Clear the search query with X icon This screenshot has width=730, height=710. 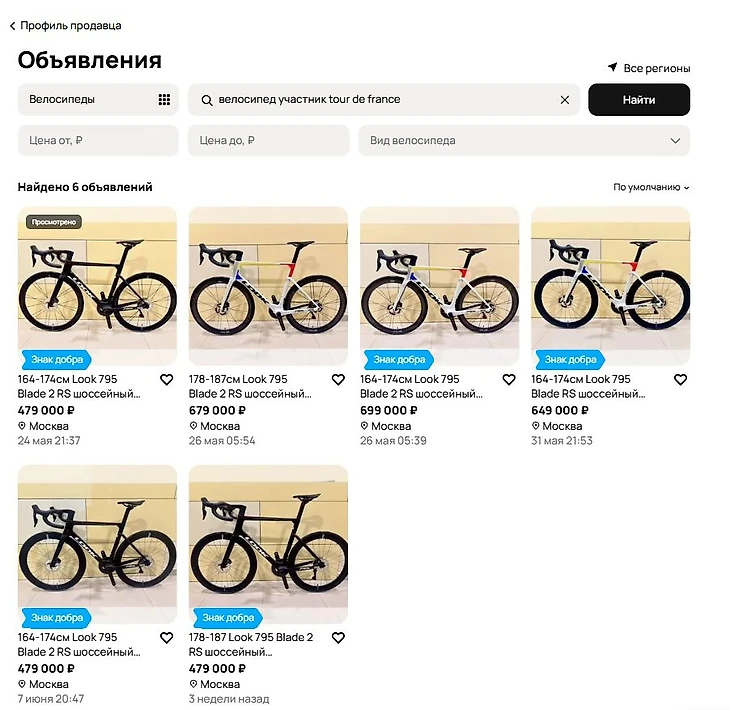(564, 100)
